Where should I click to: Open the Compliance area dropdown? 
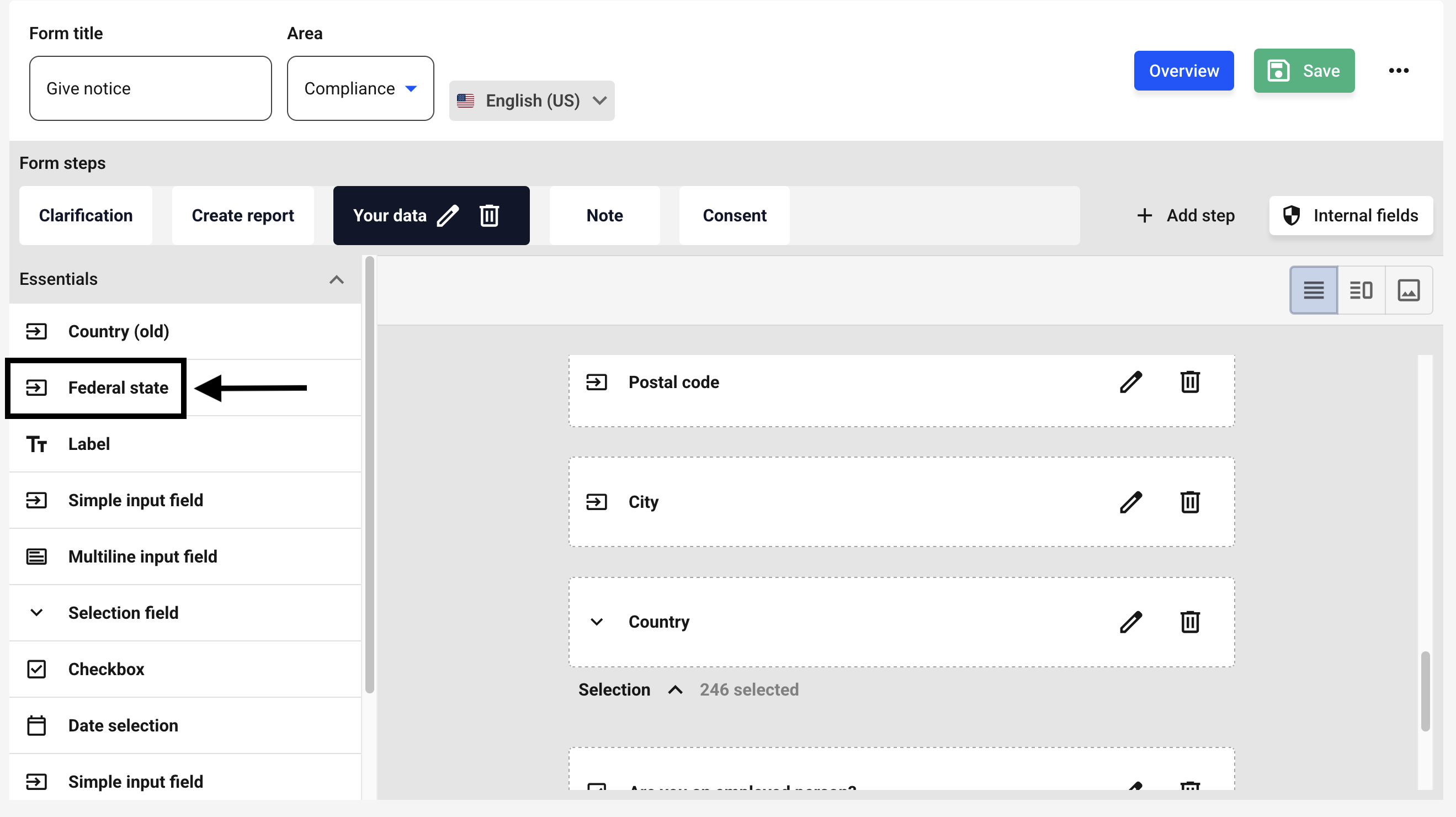coord(360,88)
